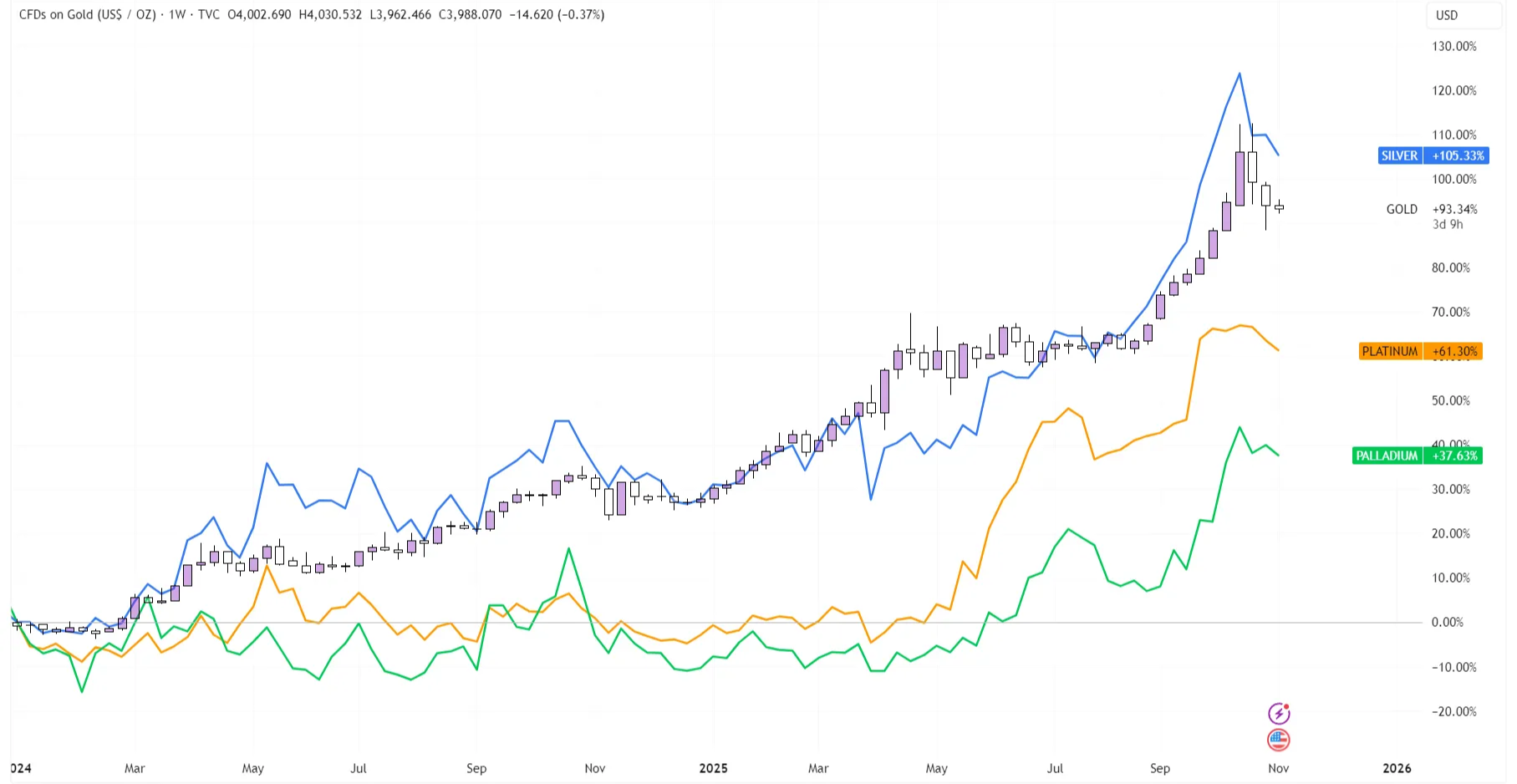
Task: Click the orange PLATINUM series label
Action: (x=1389, y=351)
